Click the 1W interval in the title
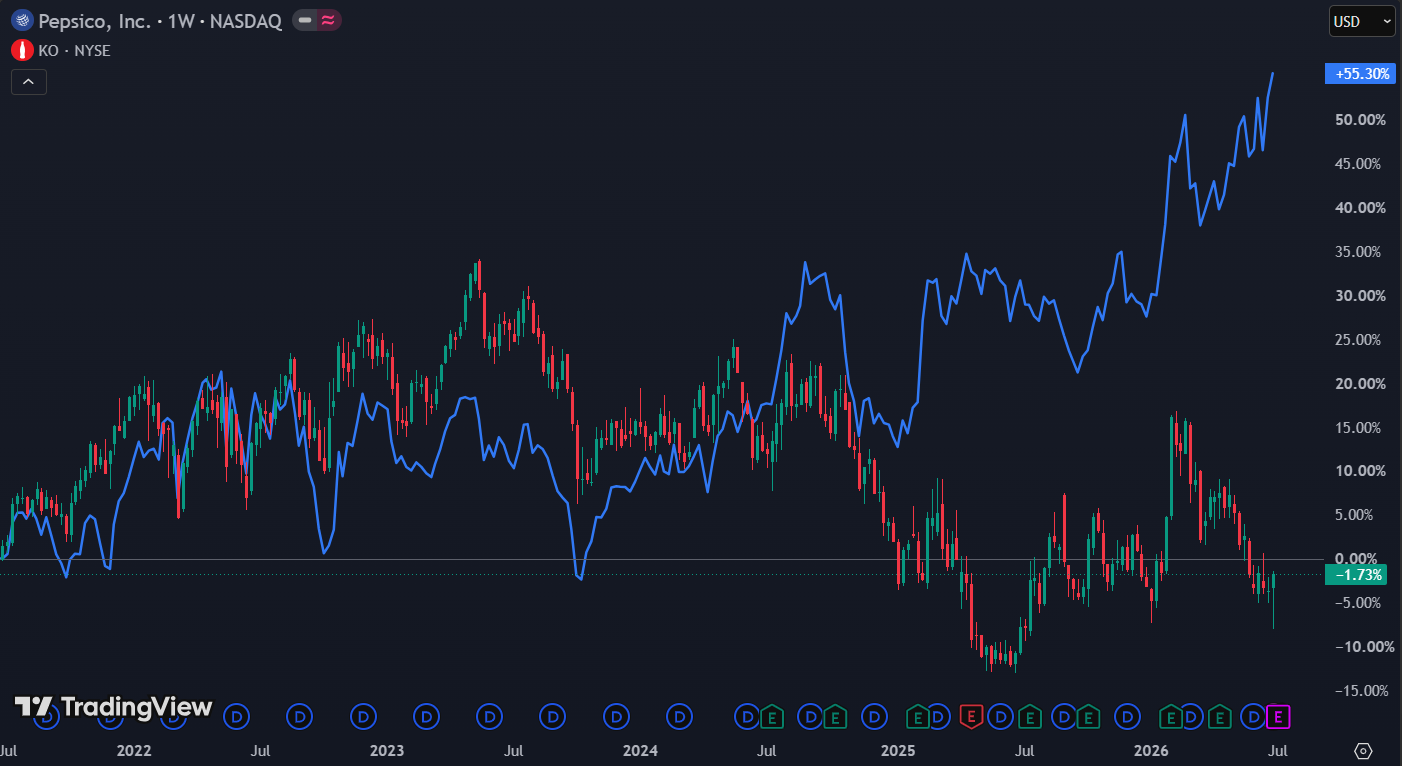 (x=182, y=20)
